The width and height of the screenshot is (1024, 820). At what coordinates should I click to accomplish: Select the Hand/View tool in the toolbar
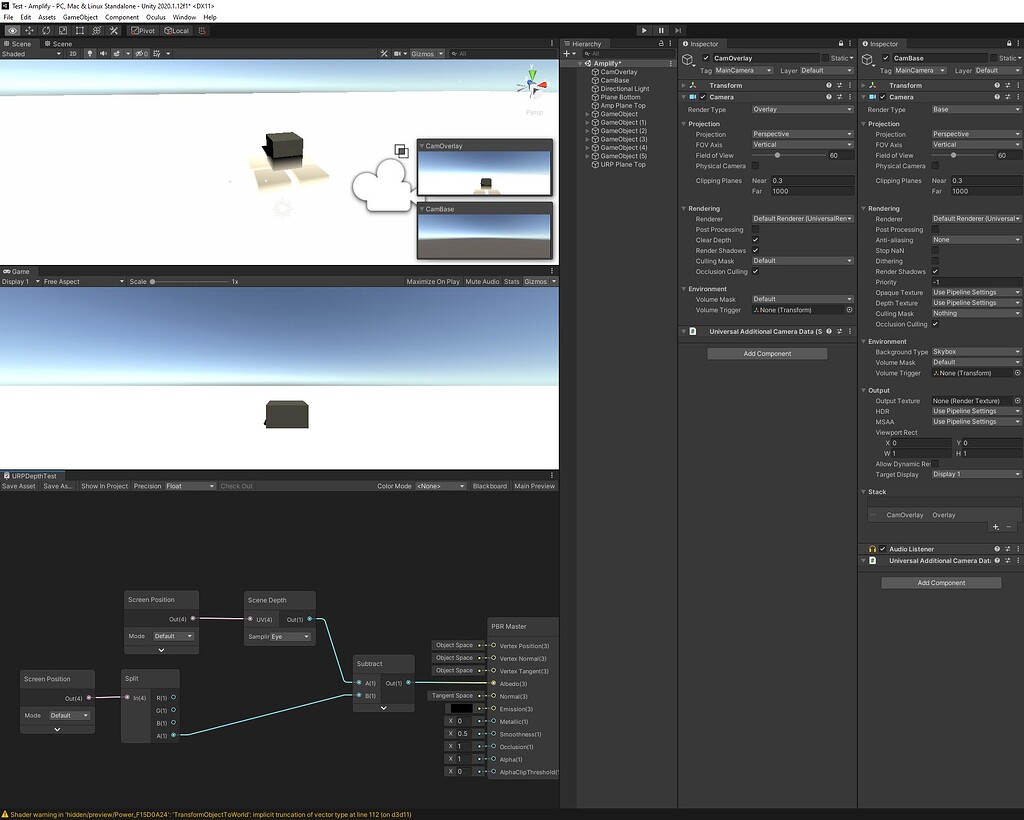pyautogui.click(x=13, y=31)
